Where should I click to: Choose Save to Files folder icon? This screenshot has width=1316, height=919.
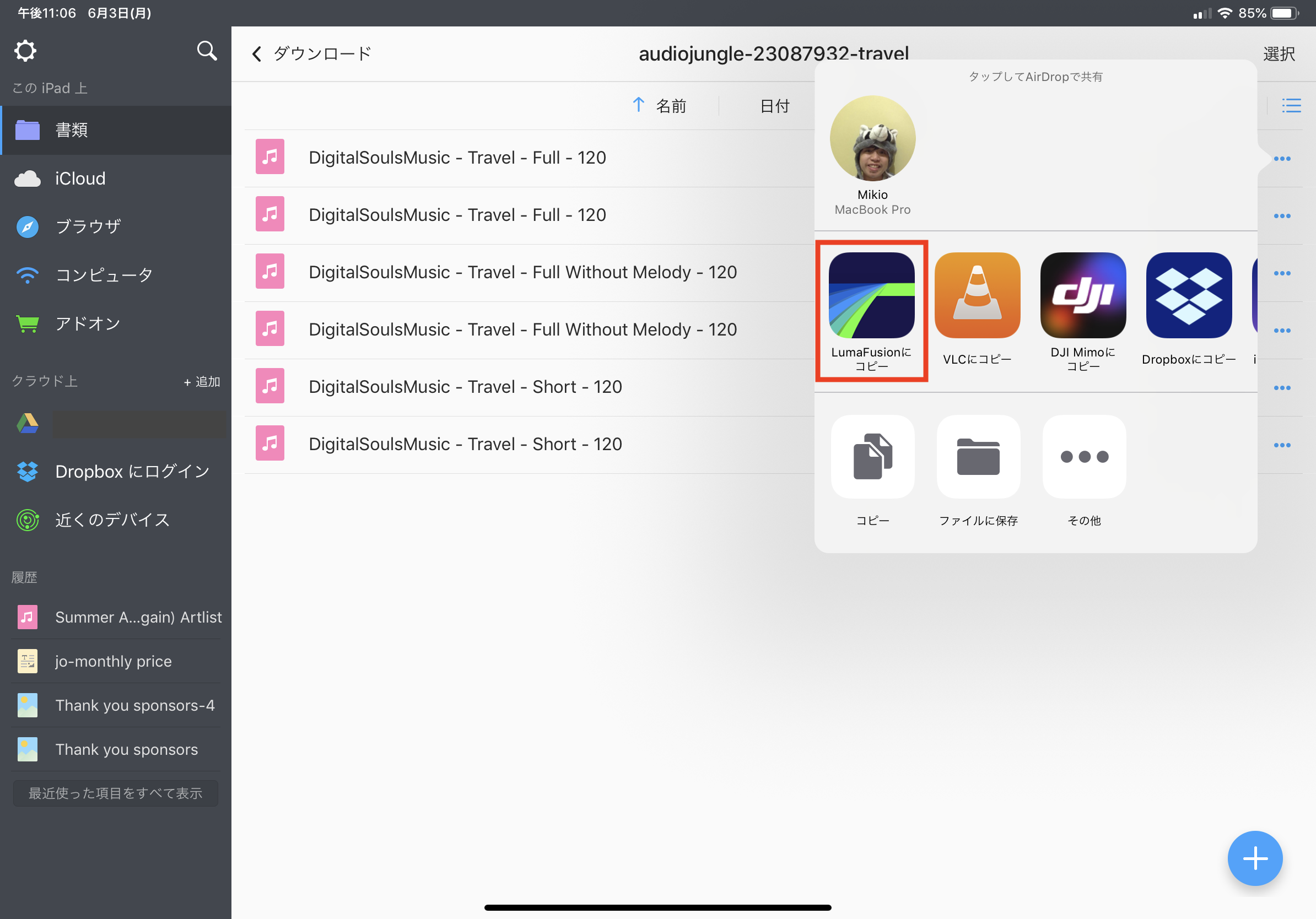pos(978,457)
